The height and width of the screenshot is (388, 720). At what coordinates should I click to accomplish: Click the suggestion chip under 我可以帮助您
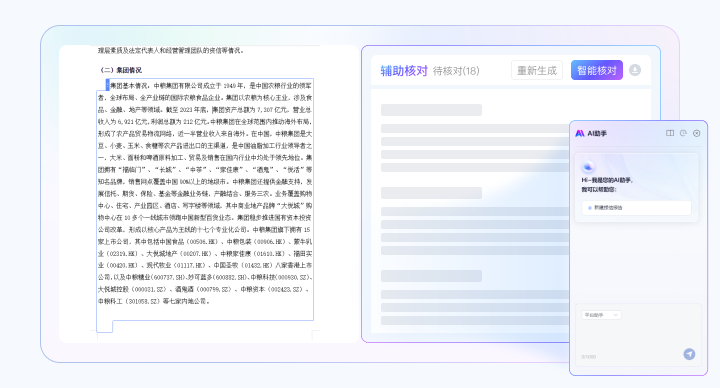[x=636, y=208]
